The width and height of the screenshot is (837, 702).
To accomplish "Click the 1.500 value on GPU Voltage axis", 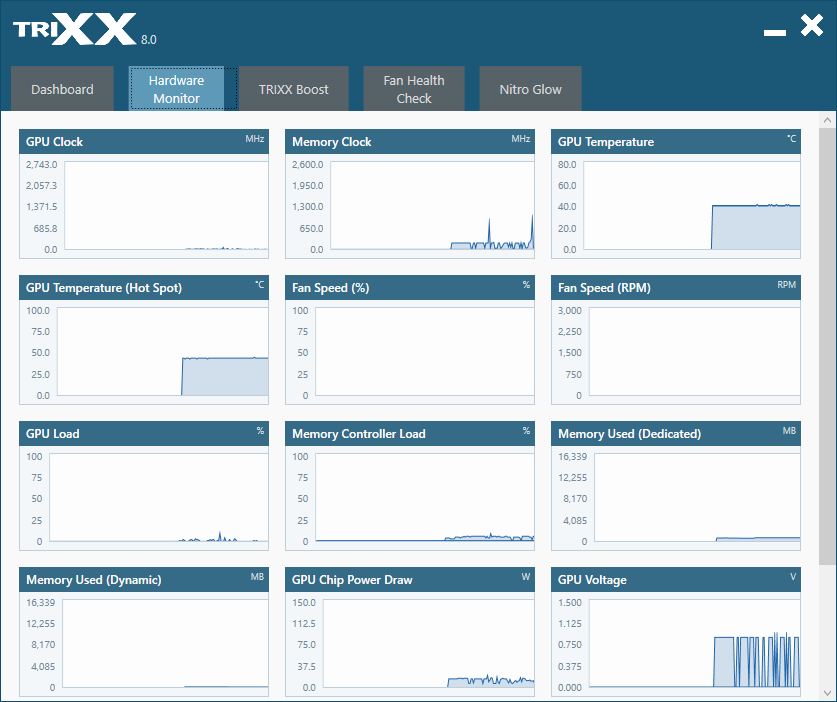I will coord(570,603).
